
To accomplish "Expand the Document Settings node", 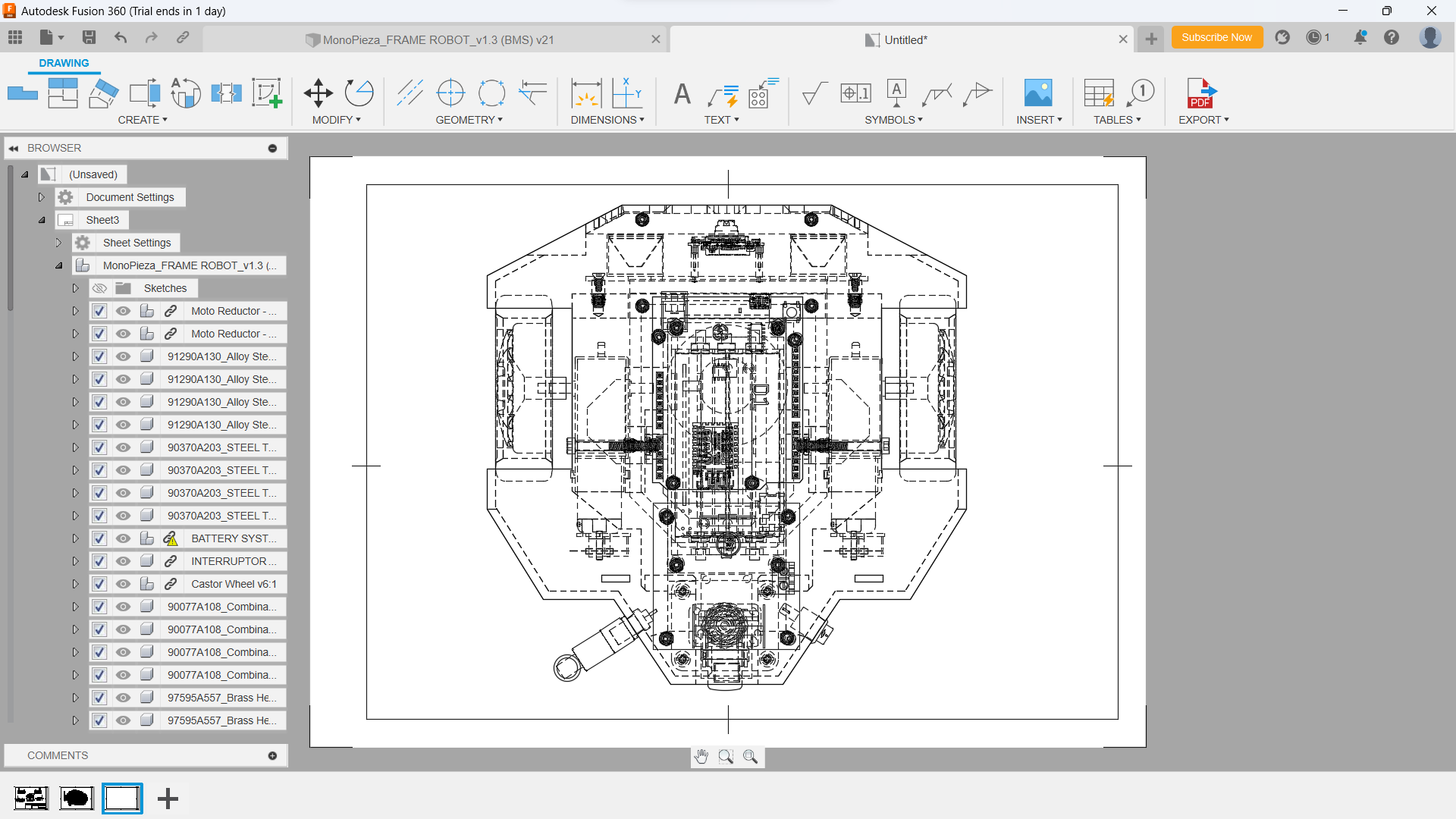I will [x=42, y=197].
